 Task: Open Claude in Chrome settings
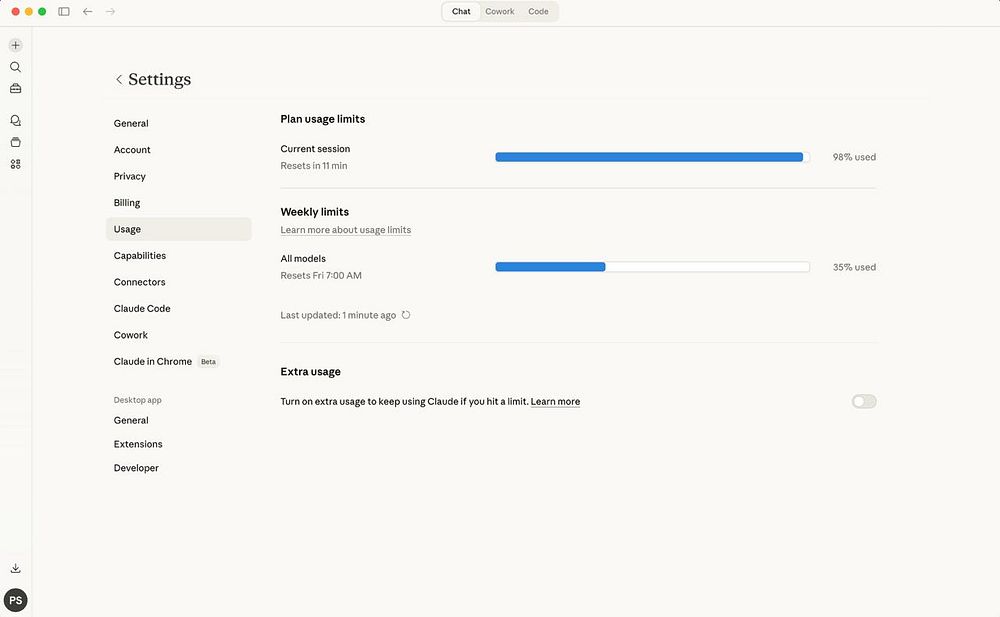tap(179, 361)
